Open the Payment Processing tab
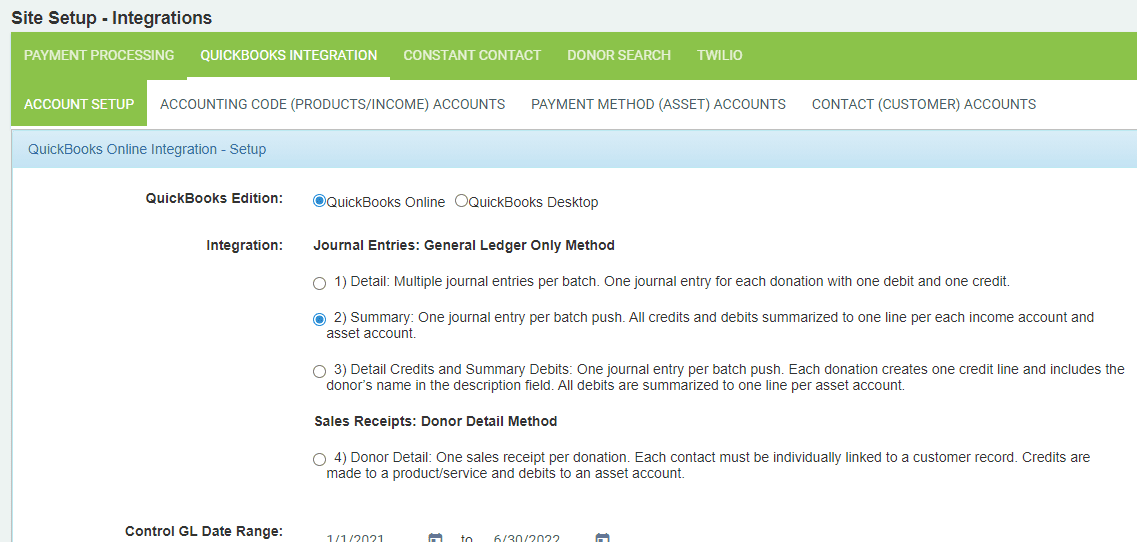This screenshot has width=1137, height=542. click(99, 55)
